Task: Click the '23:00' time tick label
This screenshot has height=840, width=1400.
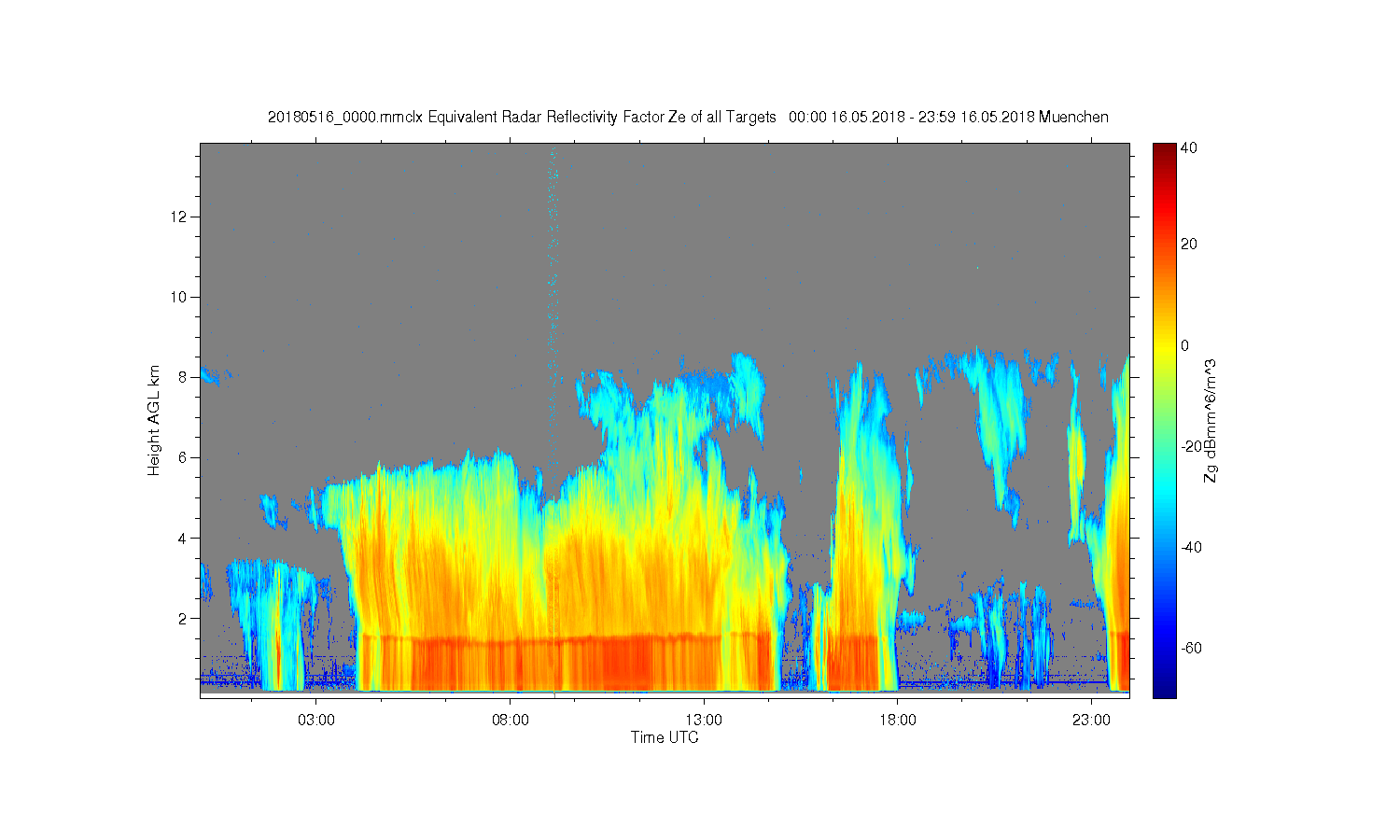Action: click(x=1091, y=721)
